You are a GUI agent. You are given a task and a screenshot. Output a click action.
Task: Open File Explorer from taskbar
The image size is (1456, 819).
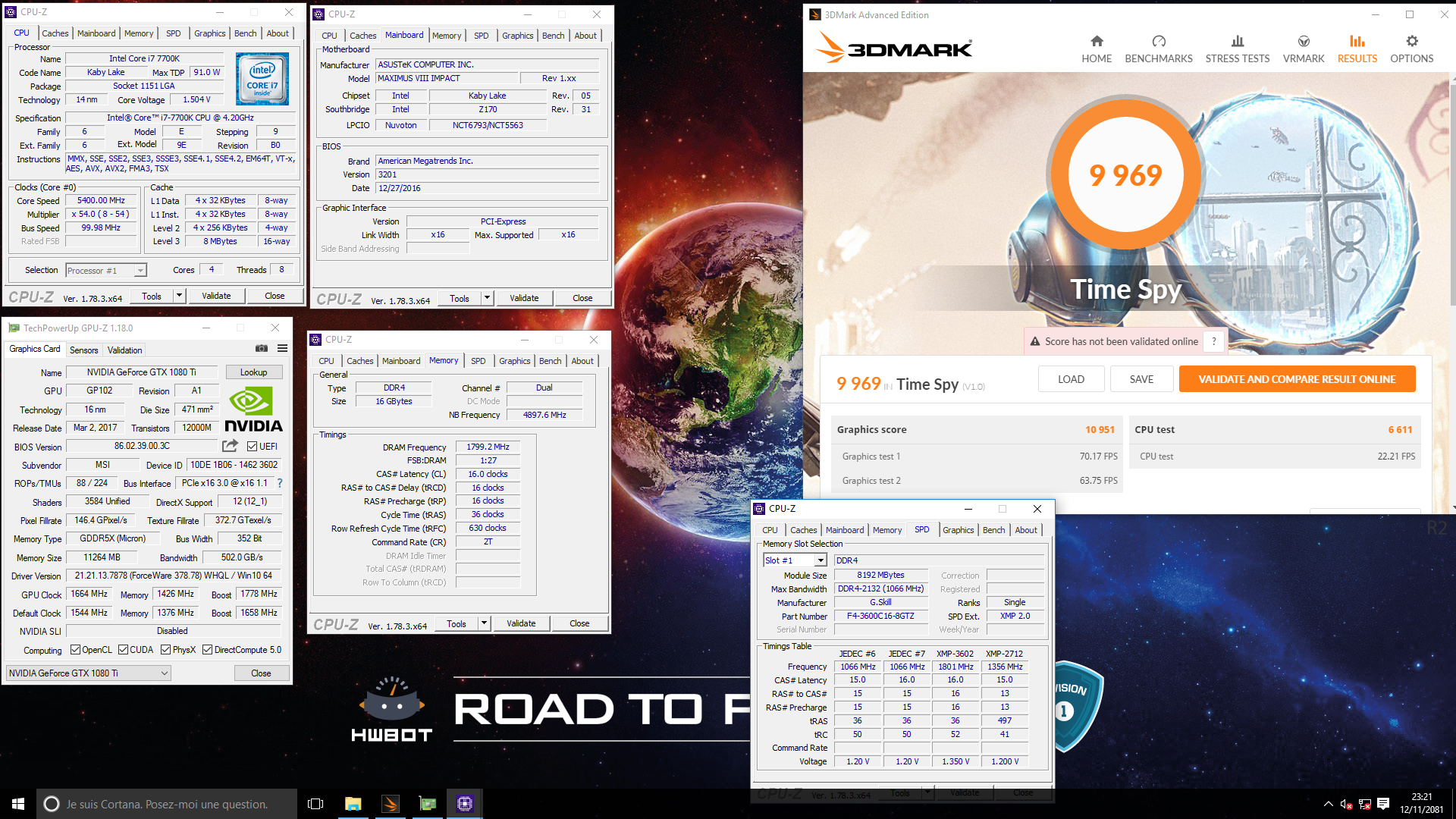(x=353, y=804)
